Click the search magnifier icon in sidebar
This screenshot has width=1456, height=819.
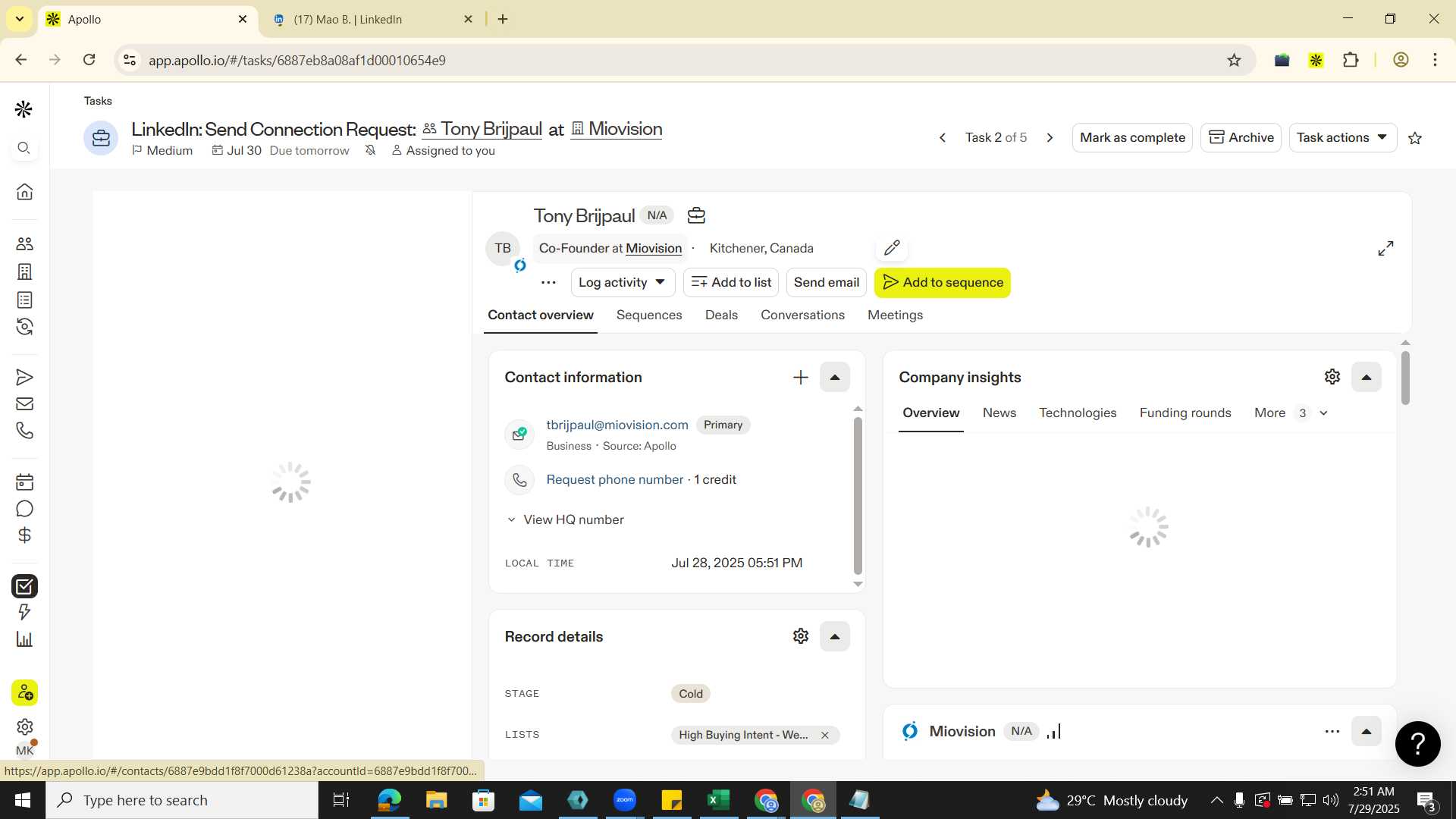tap(24, 148)
